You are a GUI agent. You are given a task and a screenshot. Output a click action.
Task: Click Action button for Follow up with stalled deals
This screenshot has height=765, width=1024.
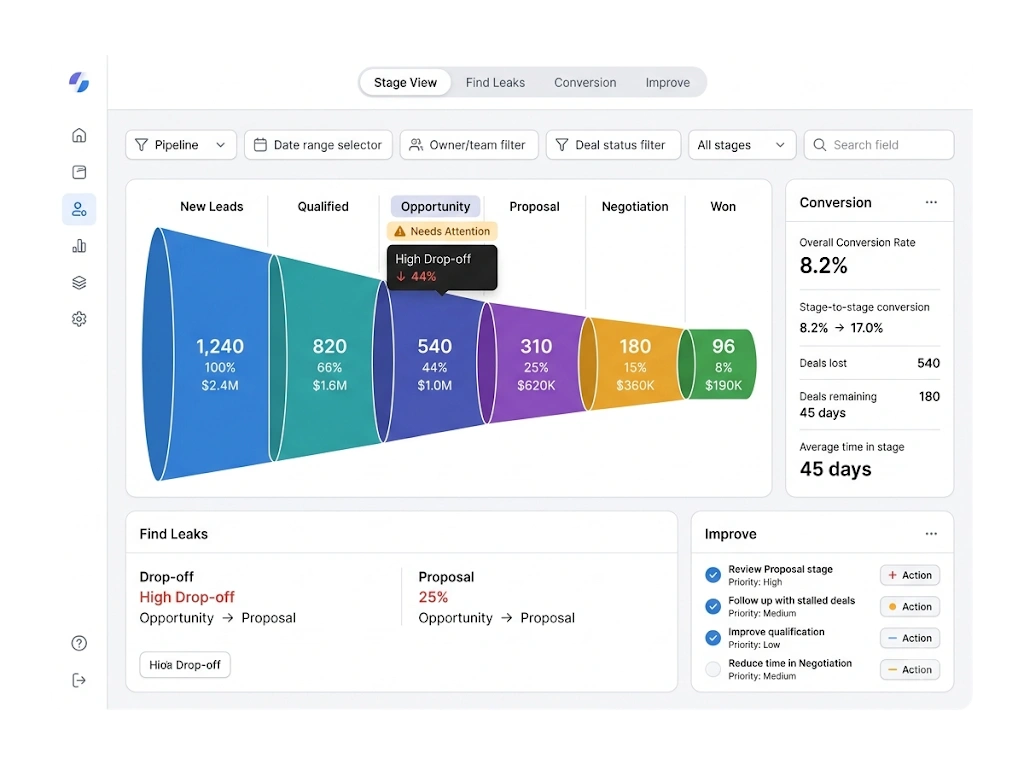(x=910, y=607)
